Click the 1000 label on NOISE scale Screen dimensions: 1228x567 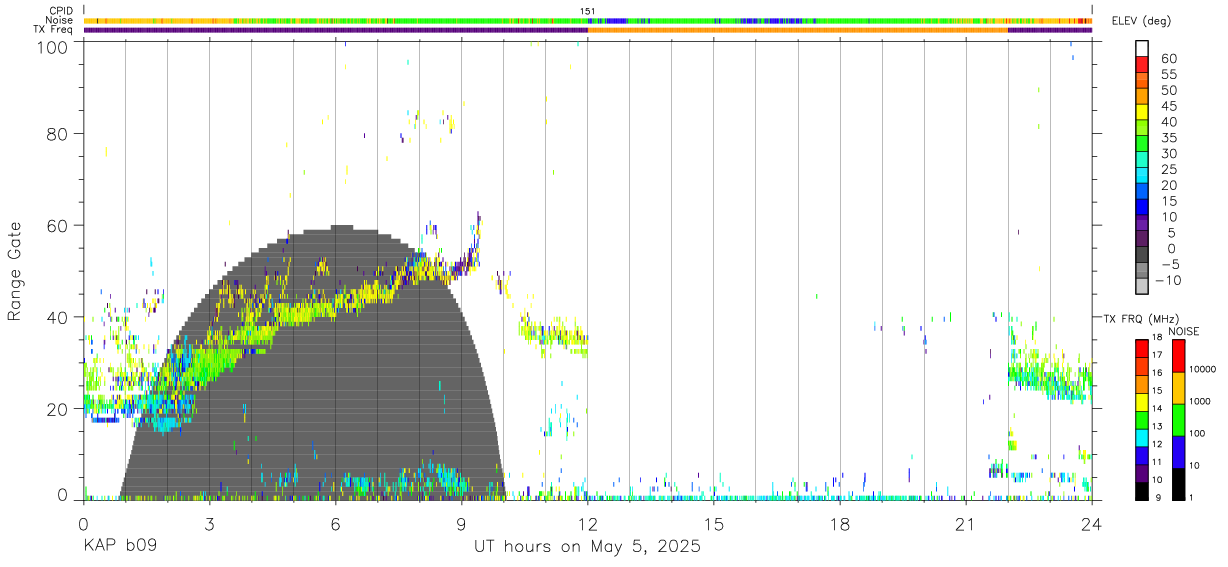point(1201,402)
